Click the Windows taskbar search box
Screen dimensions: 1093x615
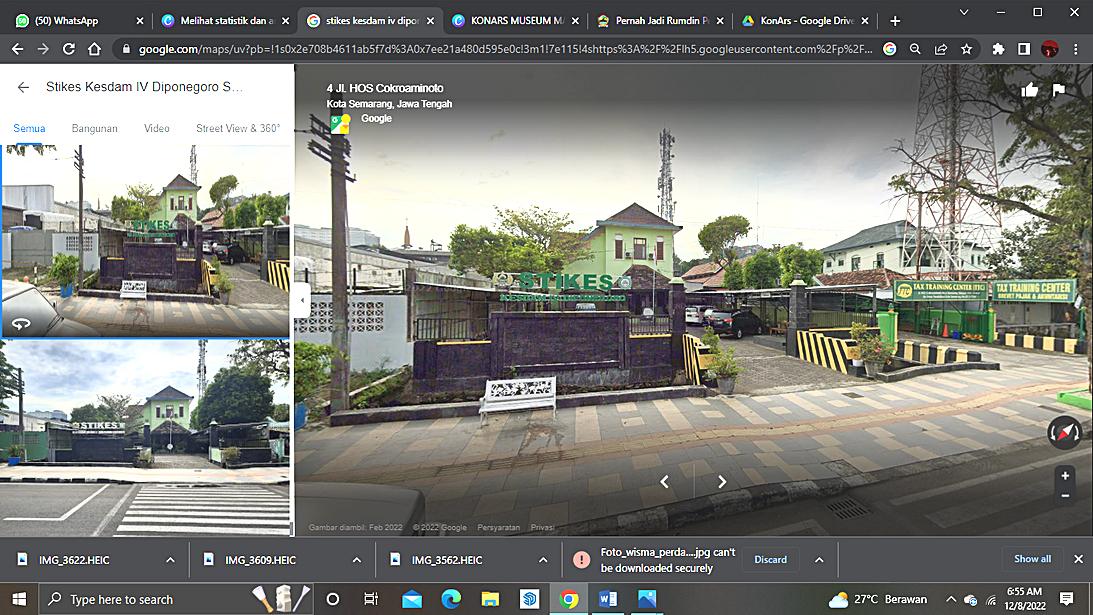tap(176, 599)
